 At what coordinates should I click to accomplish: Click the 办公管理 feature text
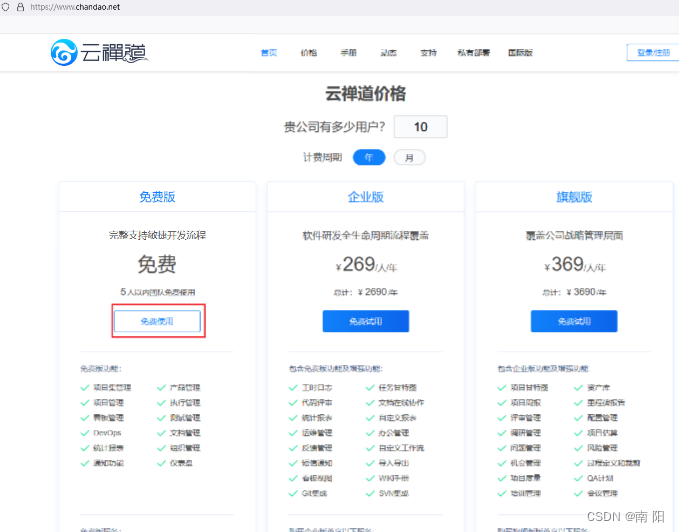point(394,433)
